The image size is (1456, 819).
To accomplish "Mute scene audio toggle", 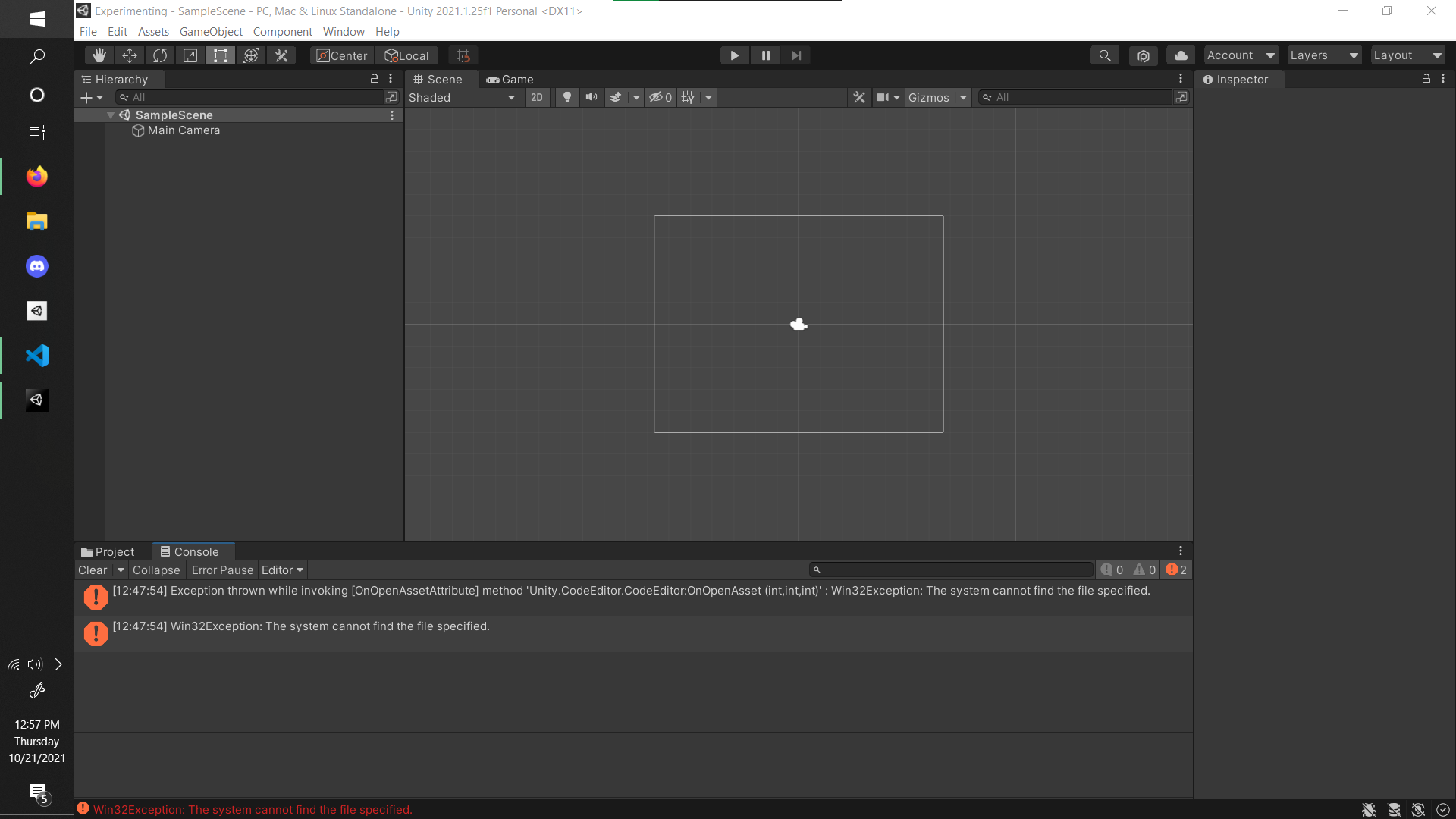I will 591,97.
